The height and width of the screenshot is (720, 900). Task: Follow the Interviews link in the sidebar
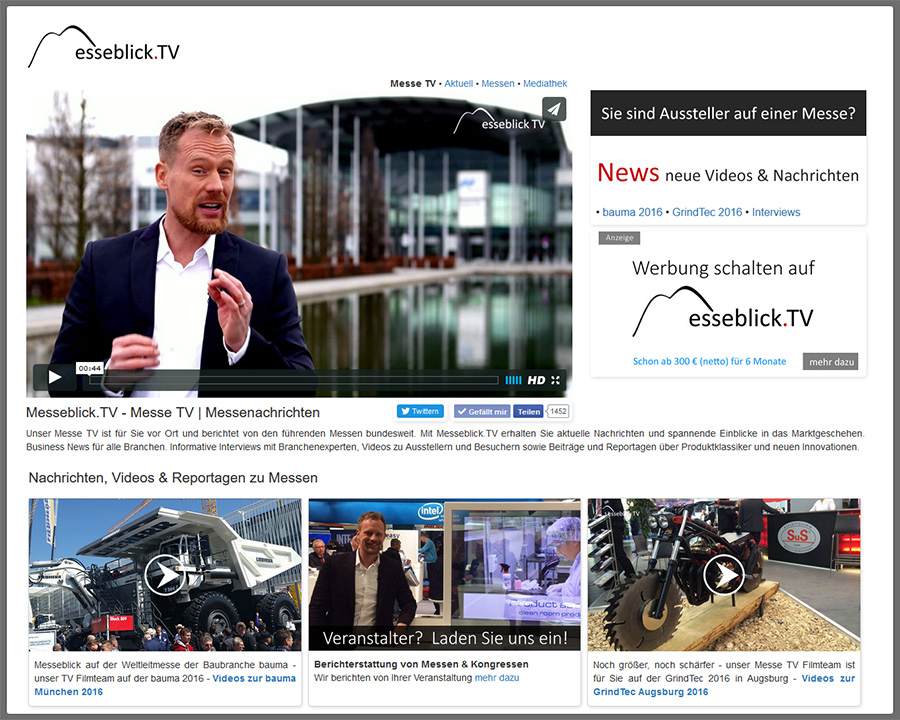(x=776, y=212)
